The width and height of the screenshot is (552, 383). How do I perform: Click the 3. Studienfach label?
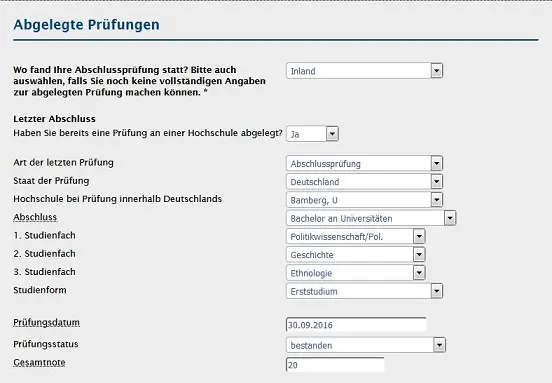tap(44, 272)
